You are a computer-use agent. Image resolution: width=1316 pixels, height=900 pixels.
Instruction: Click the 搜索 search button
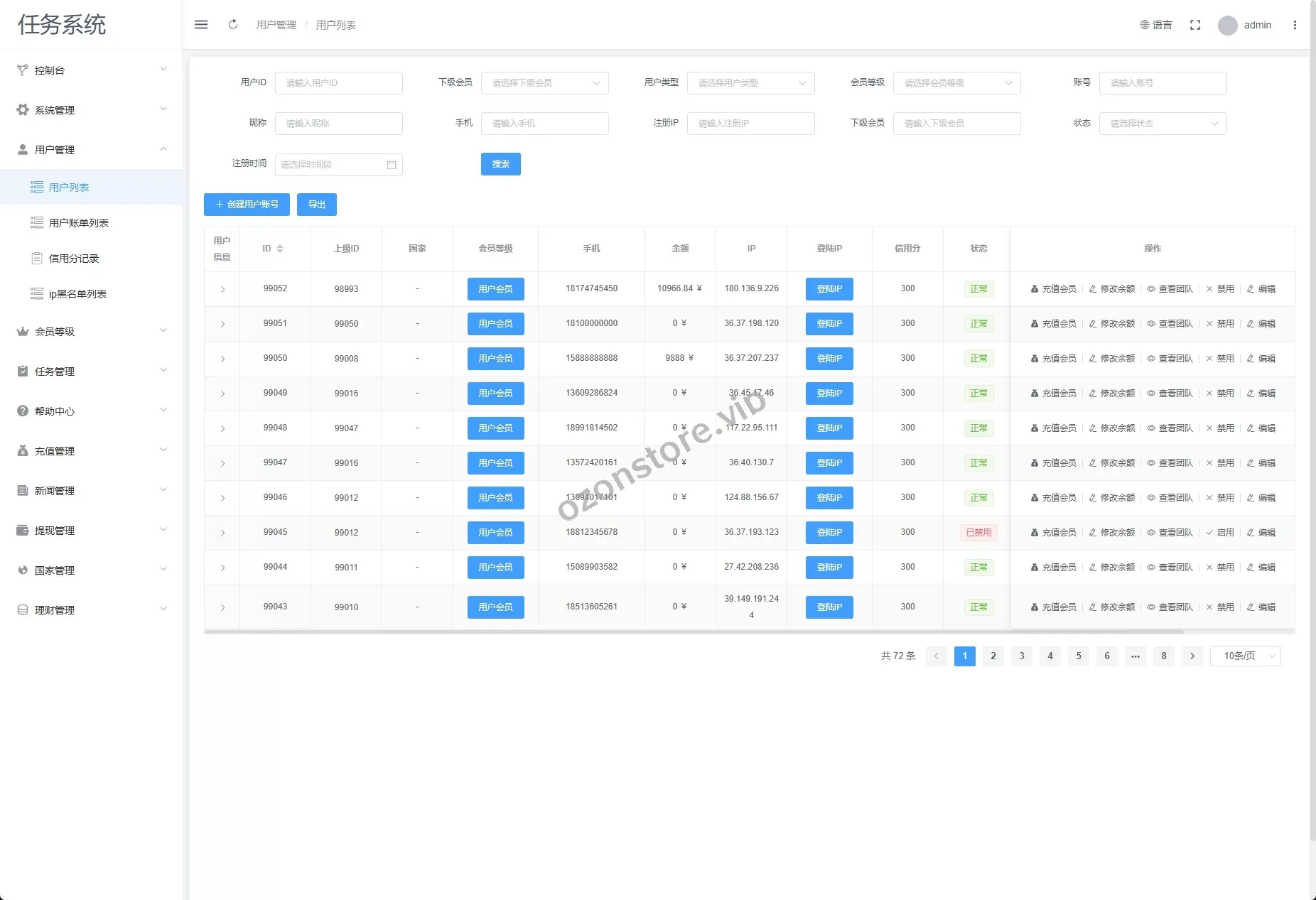[x=500, y=164]
